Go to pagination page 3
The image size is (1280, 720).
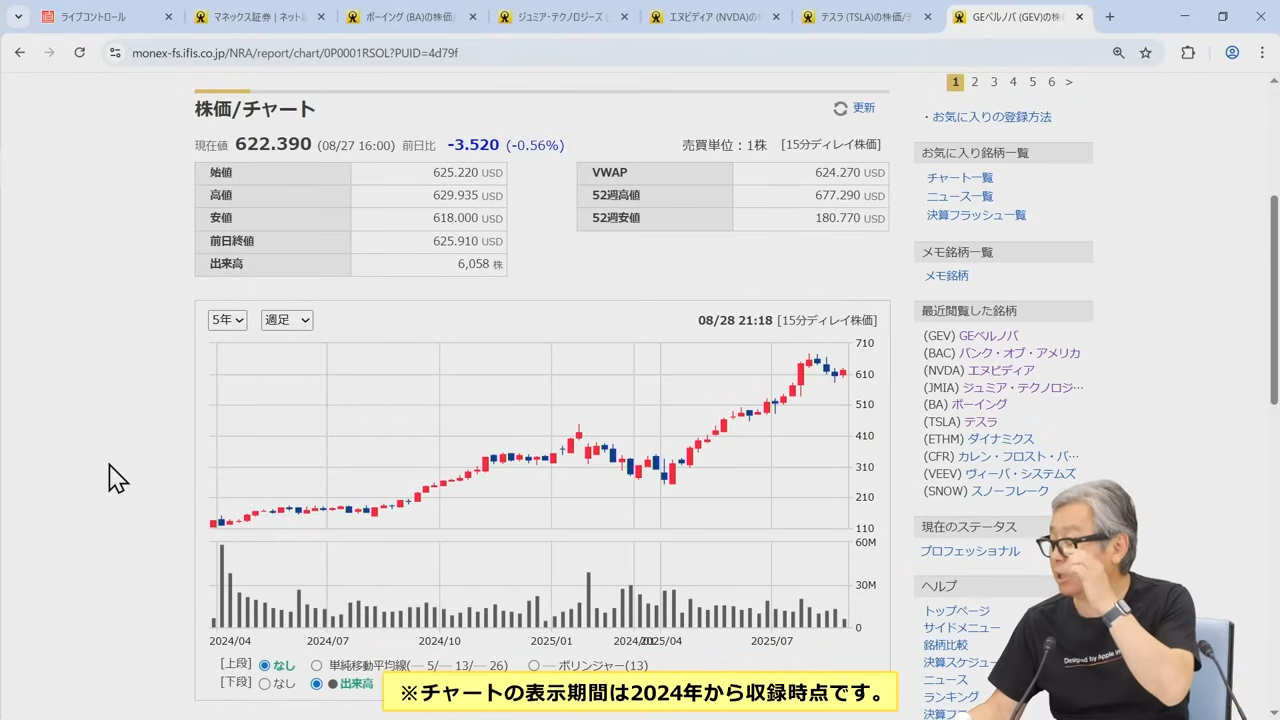pos(994,82)
